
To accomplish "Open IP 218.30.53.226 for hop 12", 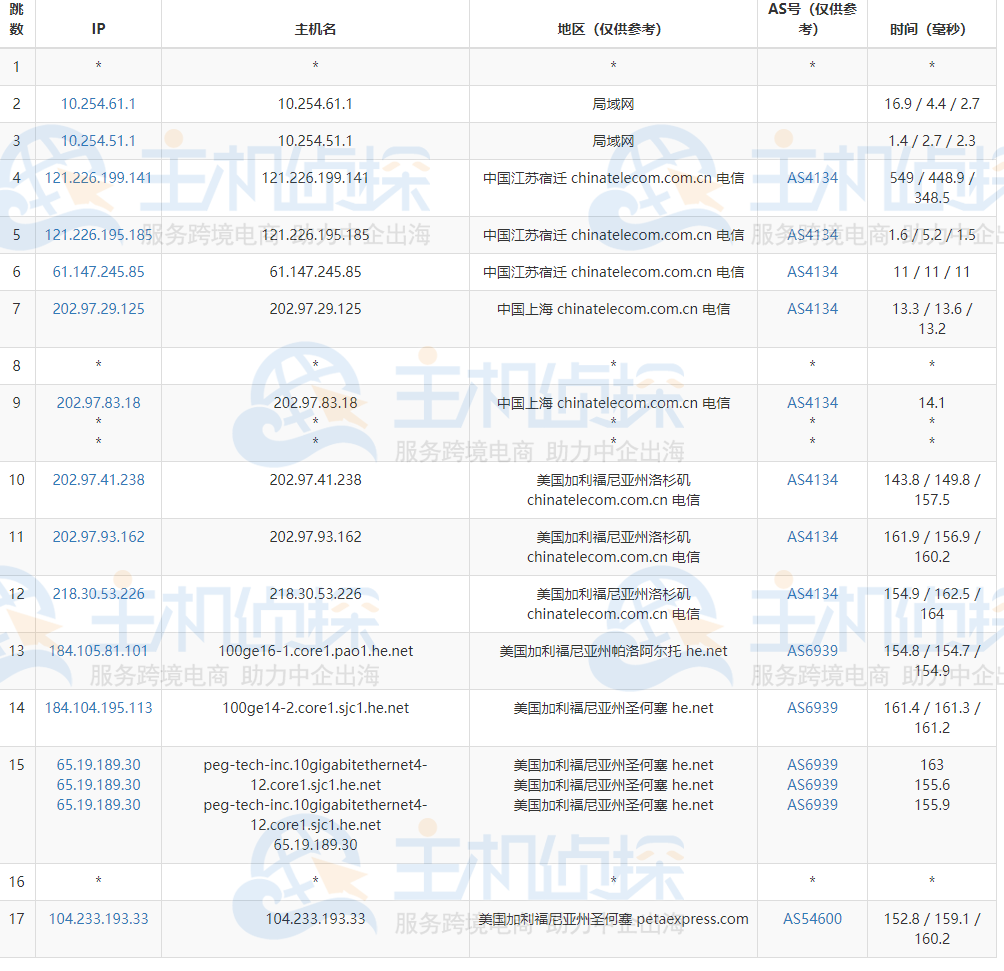I will pyautogui.click(x=97, y=593).
